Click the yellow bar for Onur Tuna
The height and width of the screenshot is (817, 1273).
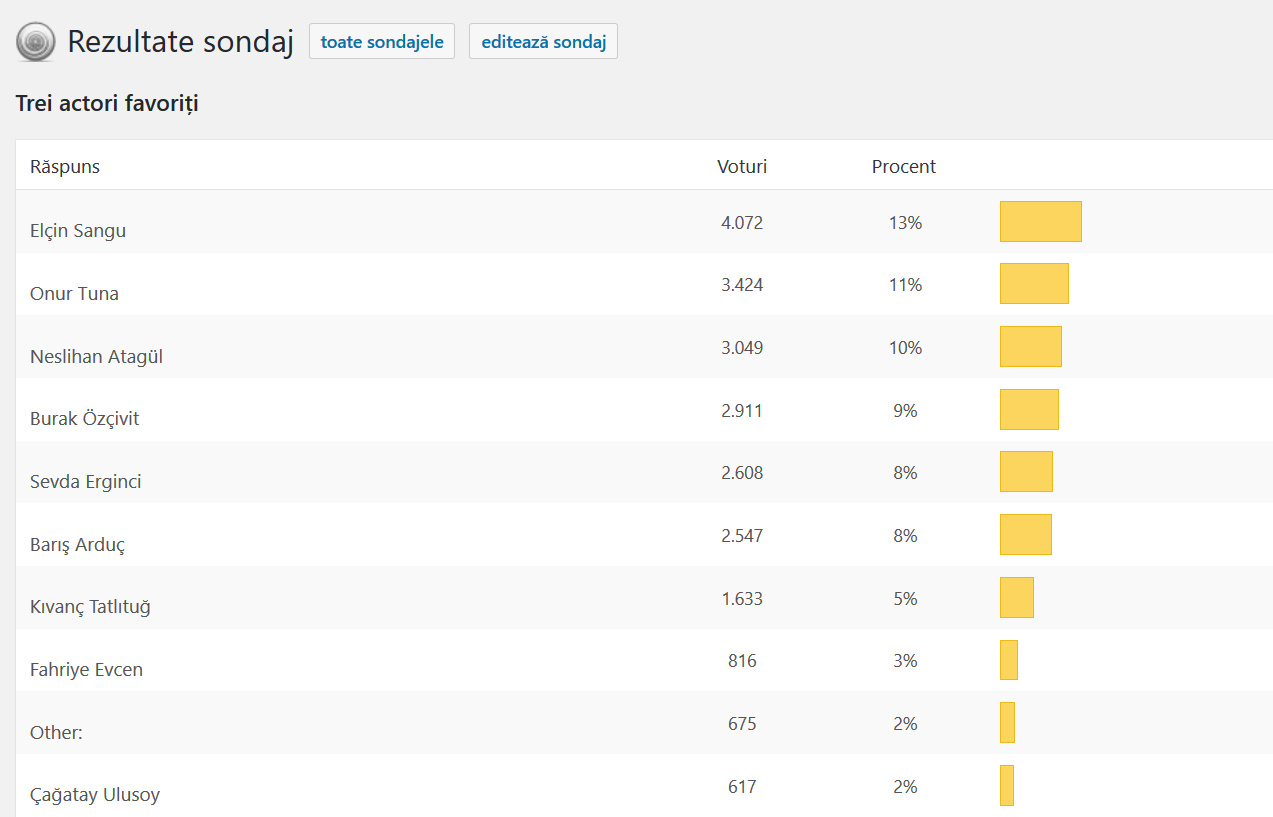pyautogui.click(x=1034, y=284)
